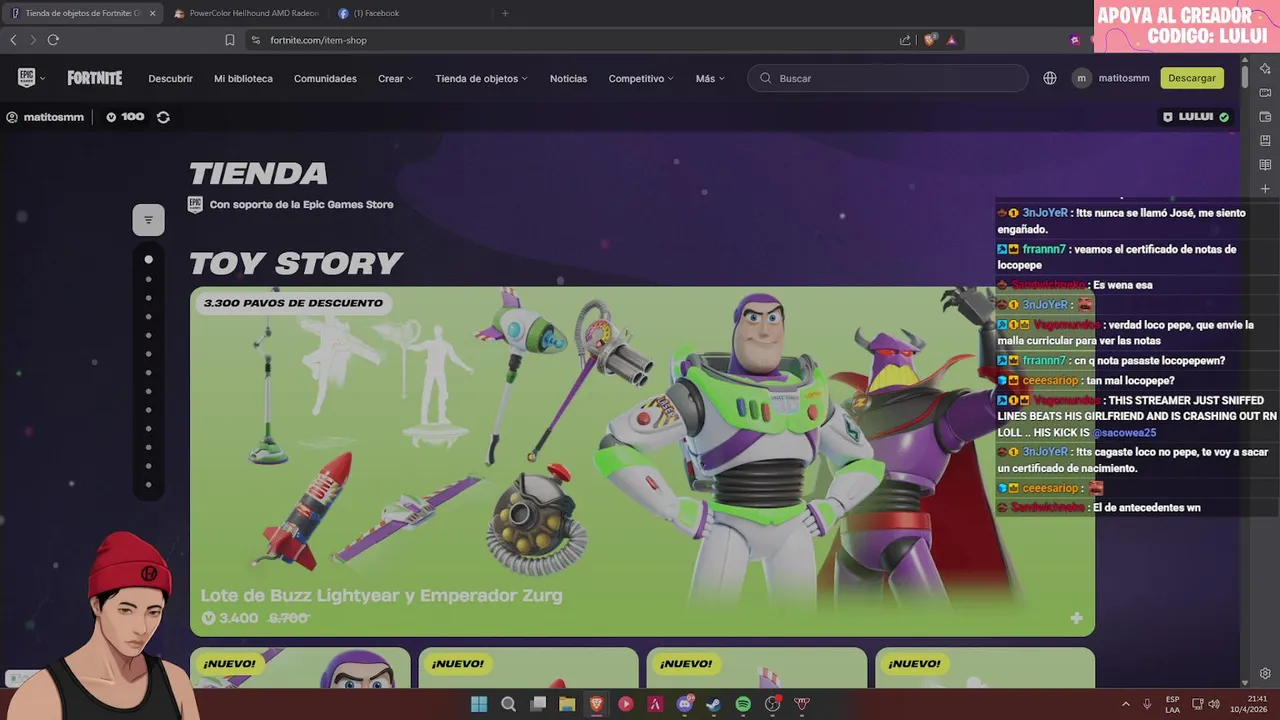This screenshot has width=1280, height=720.
Task: Click the LULUI creator code badge
Action: 1196,117
